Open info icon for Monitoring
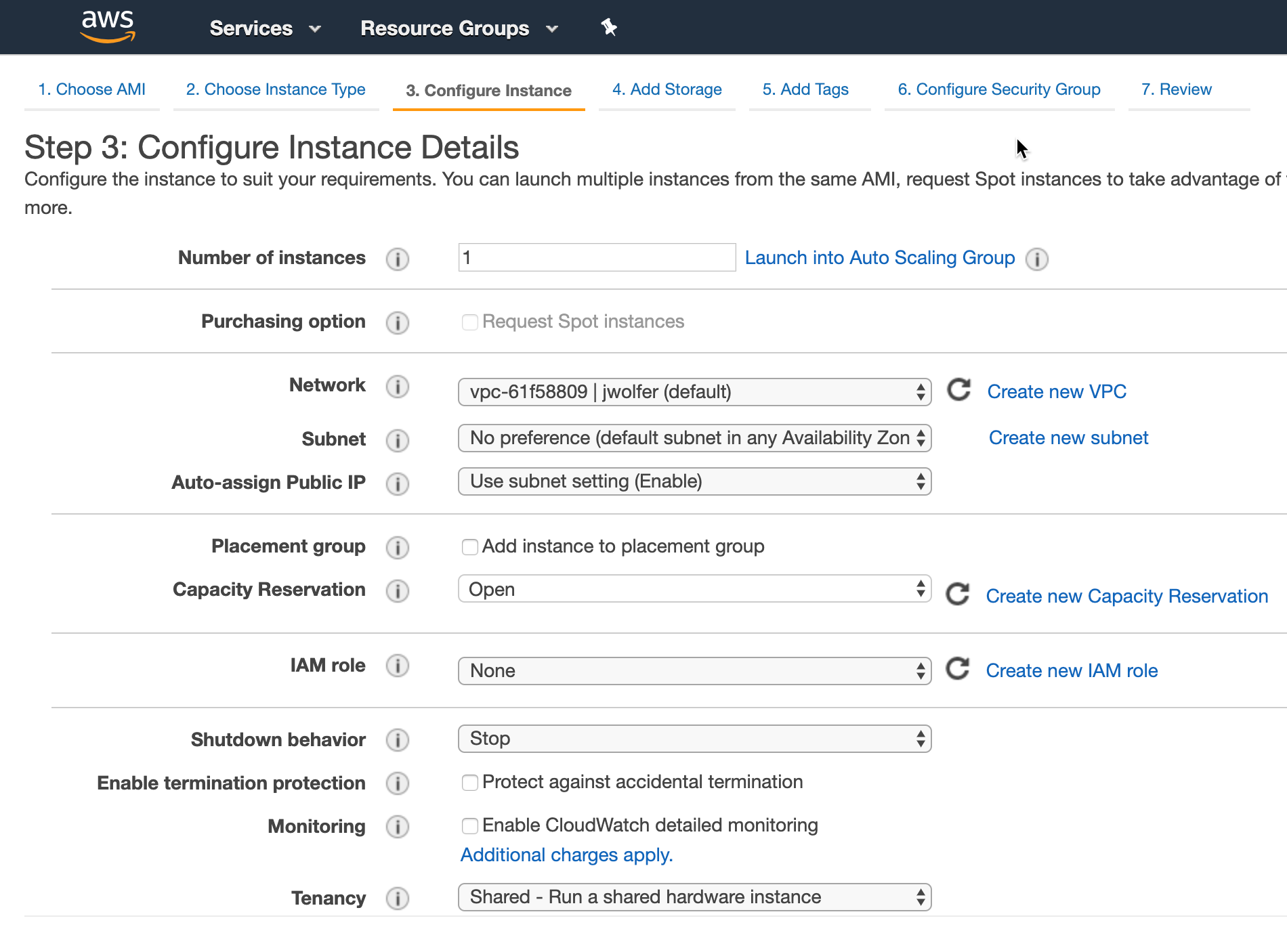This screenshot has height=952, width=1287. 398,826
